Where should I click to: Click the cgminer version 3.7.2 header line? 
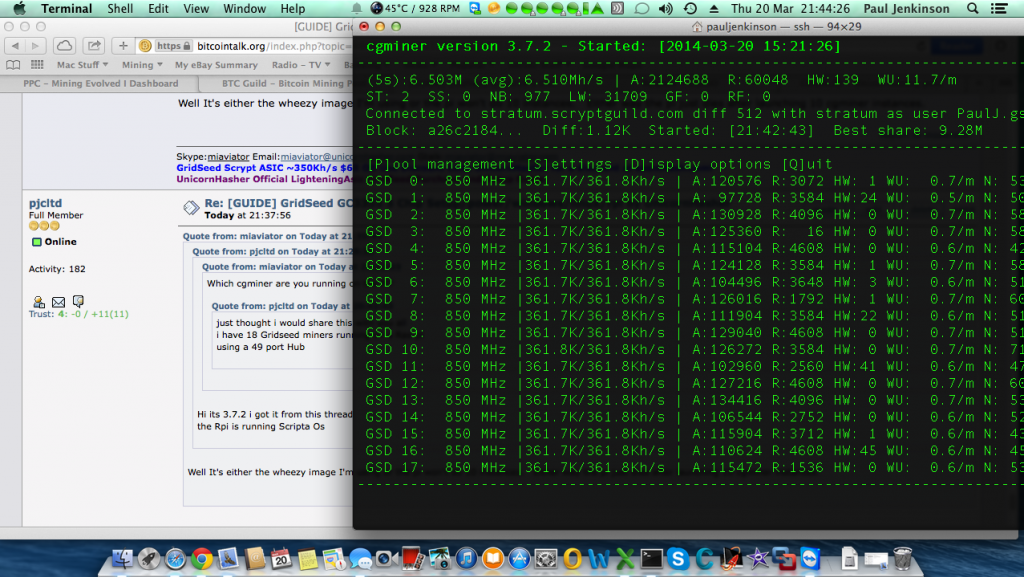click(x=603, y=46)
